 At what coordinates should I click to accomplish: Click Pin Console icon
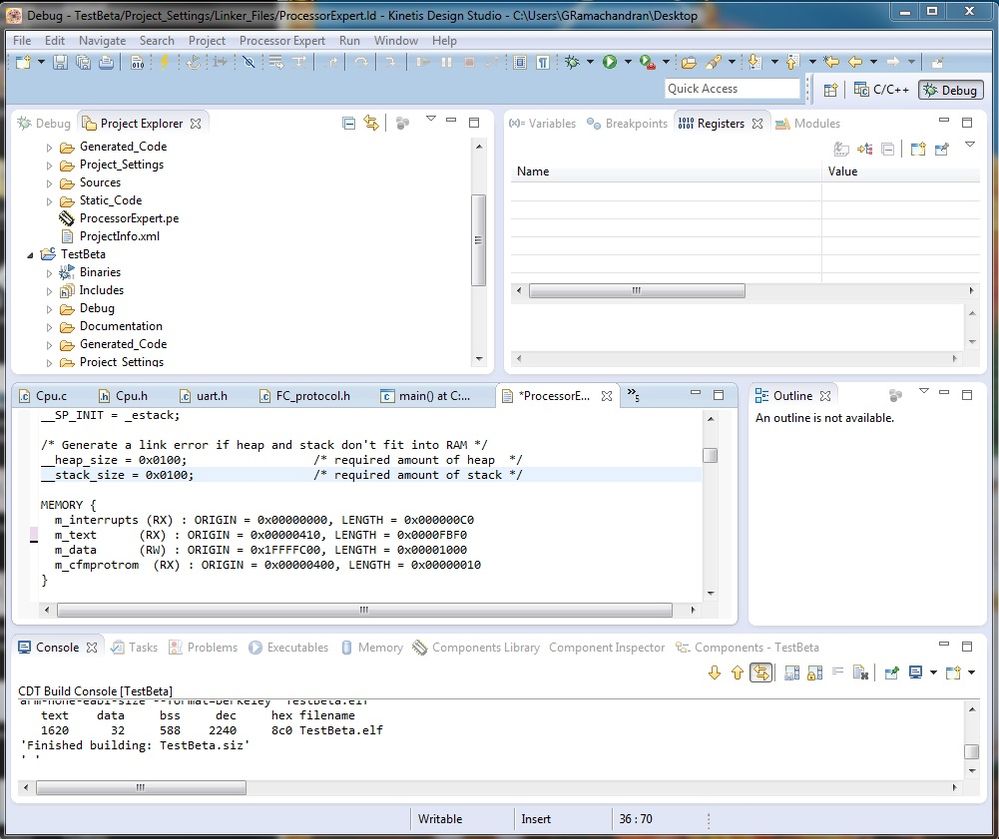pos(891,672)
